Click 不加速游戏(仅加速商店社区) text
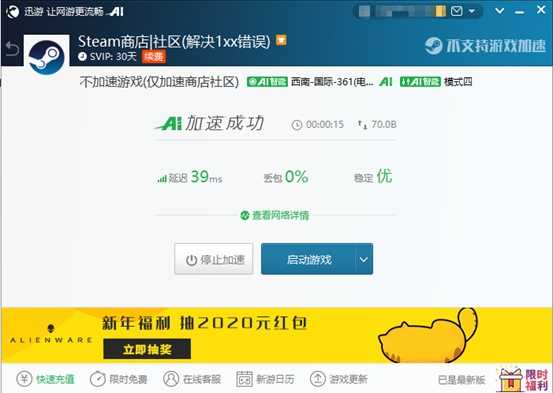The width and height of the screenshot is (553, 393). click(x=159, y=82)
